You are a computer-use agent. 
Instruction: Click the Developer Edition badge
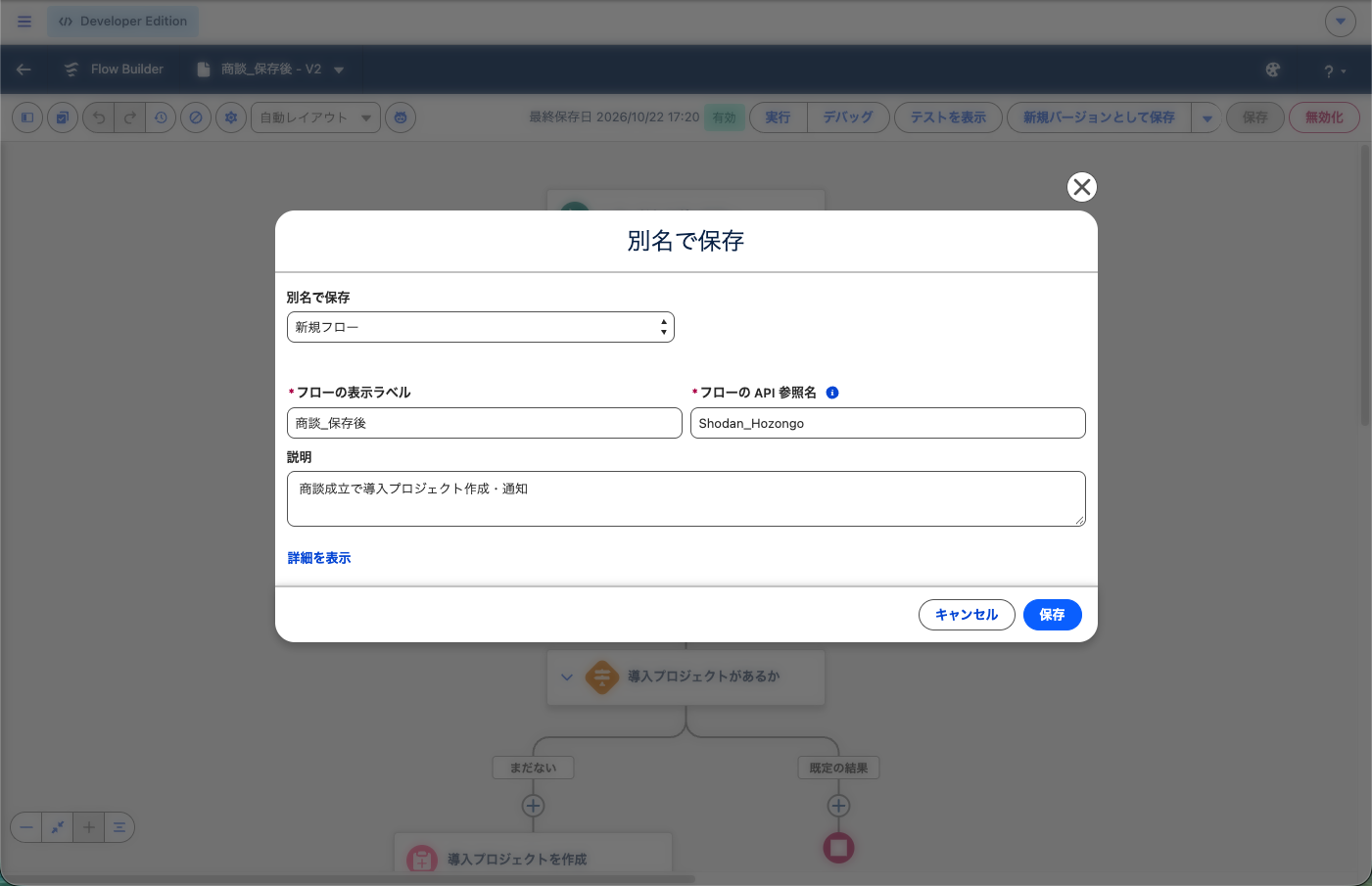coord(122,22)
